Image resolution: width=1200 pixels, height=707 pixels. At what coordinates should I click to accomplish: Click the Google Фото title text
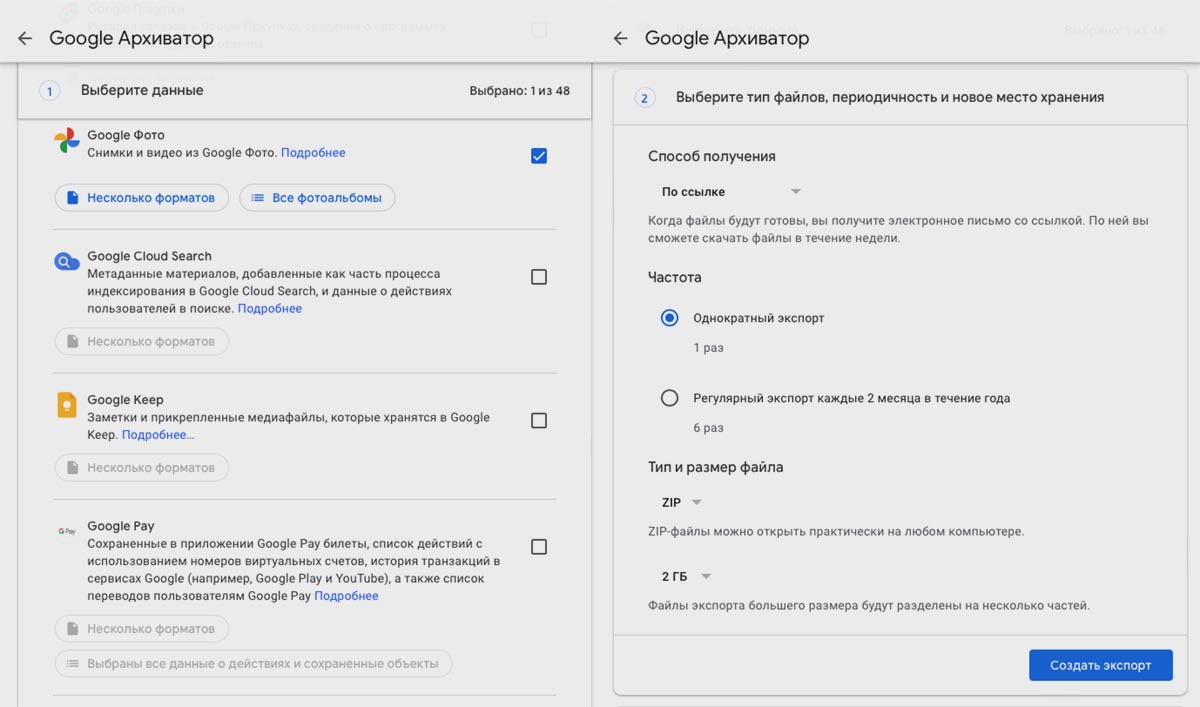pyautogui.click(x=126, y=135)
